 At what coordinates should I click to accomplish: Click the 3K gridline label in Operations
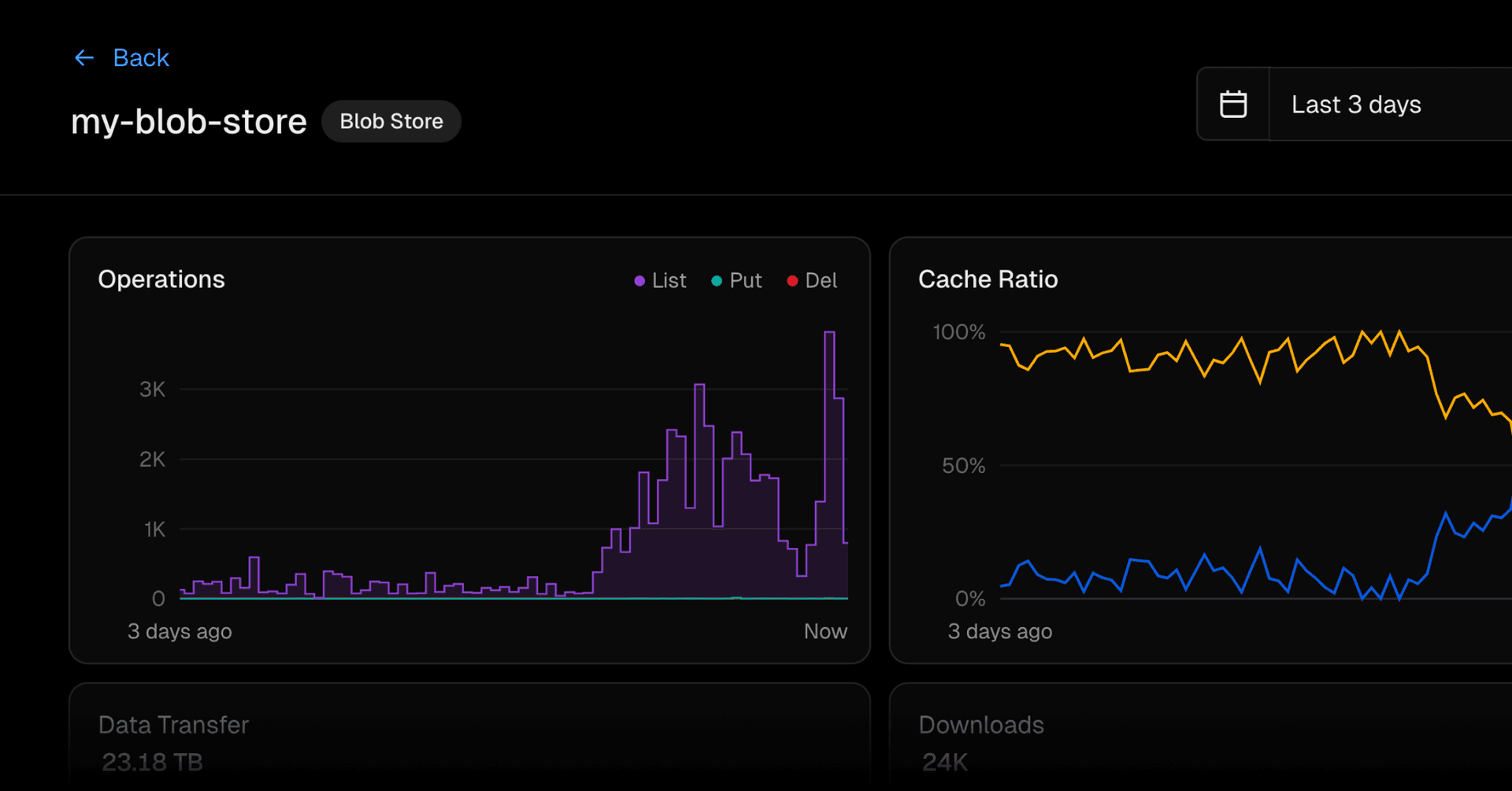(x=152, y=390)
